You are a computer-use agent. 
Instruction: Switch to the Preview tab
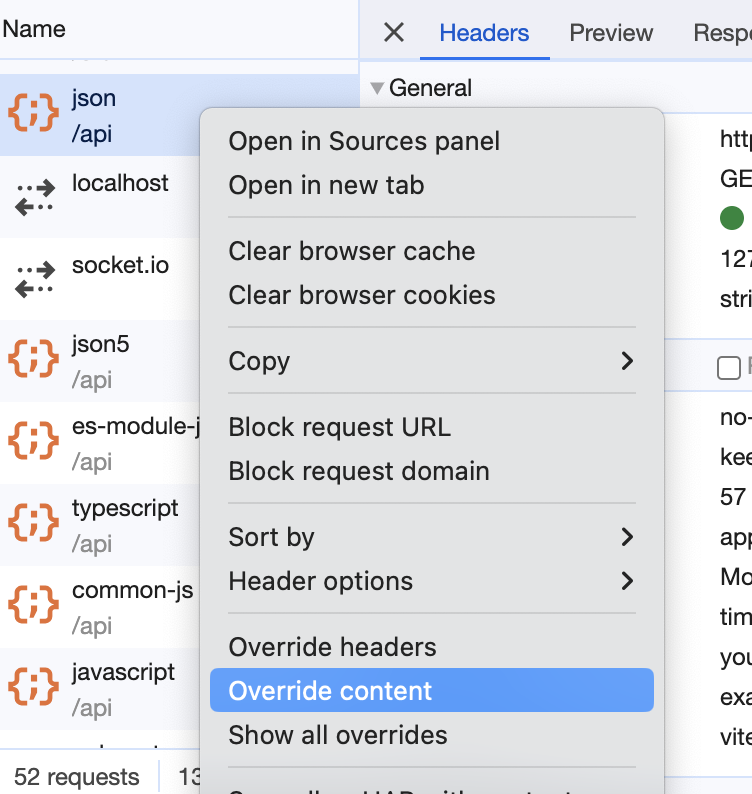click(x=611, y=33)
